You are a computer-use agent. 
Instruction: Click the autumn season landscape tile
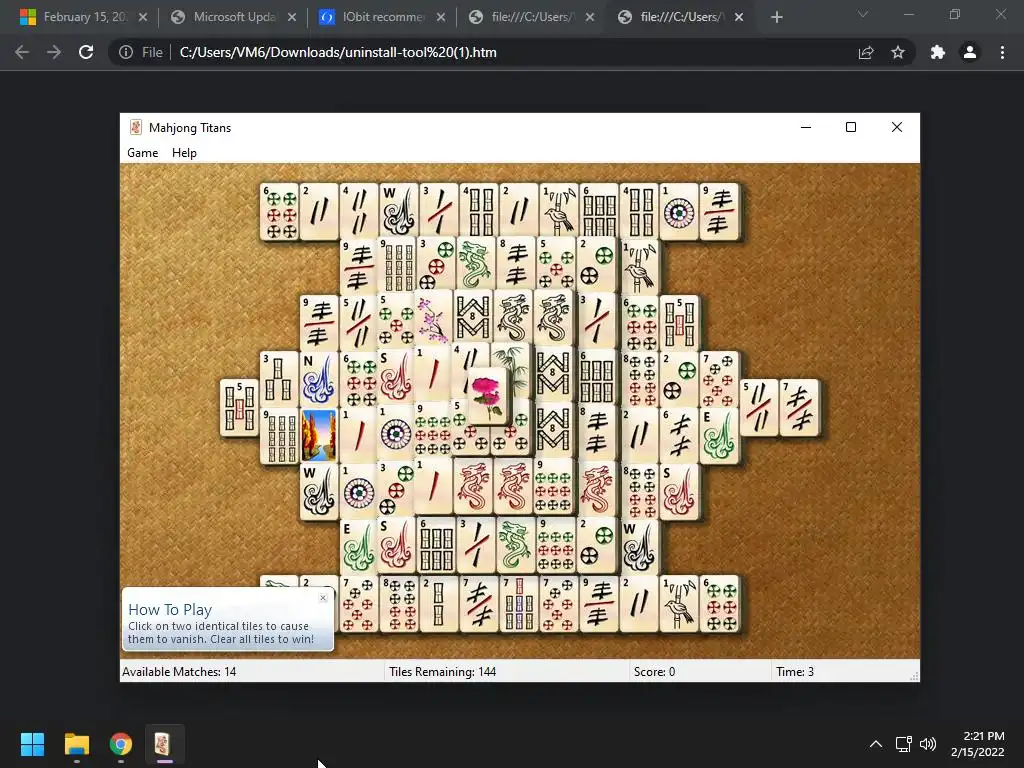tap(319, 435)
